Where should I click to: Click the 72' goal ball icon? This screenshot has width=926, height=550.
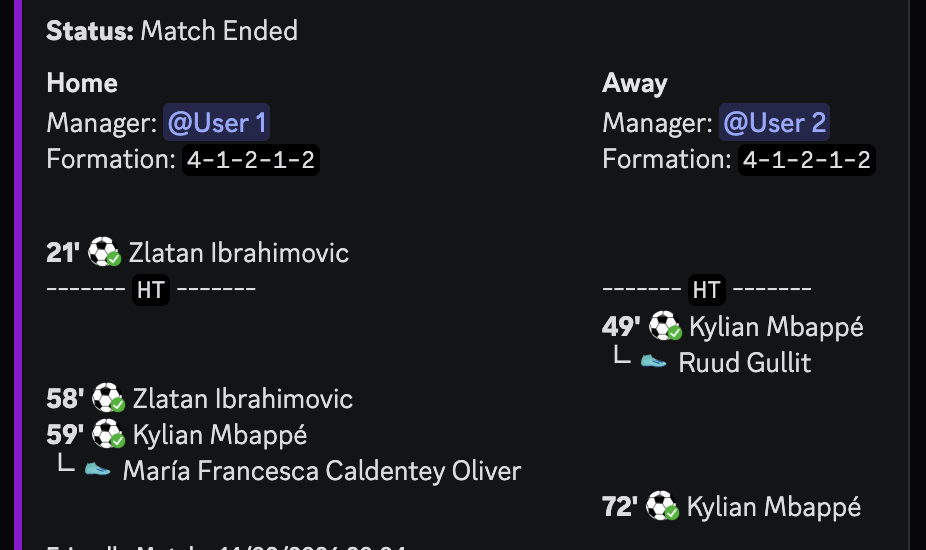click(662, 507)
